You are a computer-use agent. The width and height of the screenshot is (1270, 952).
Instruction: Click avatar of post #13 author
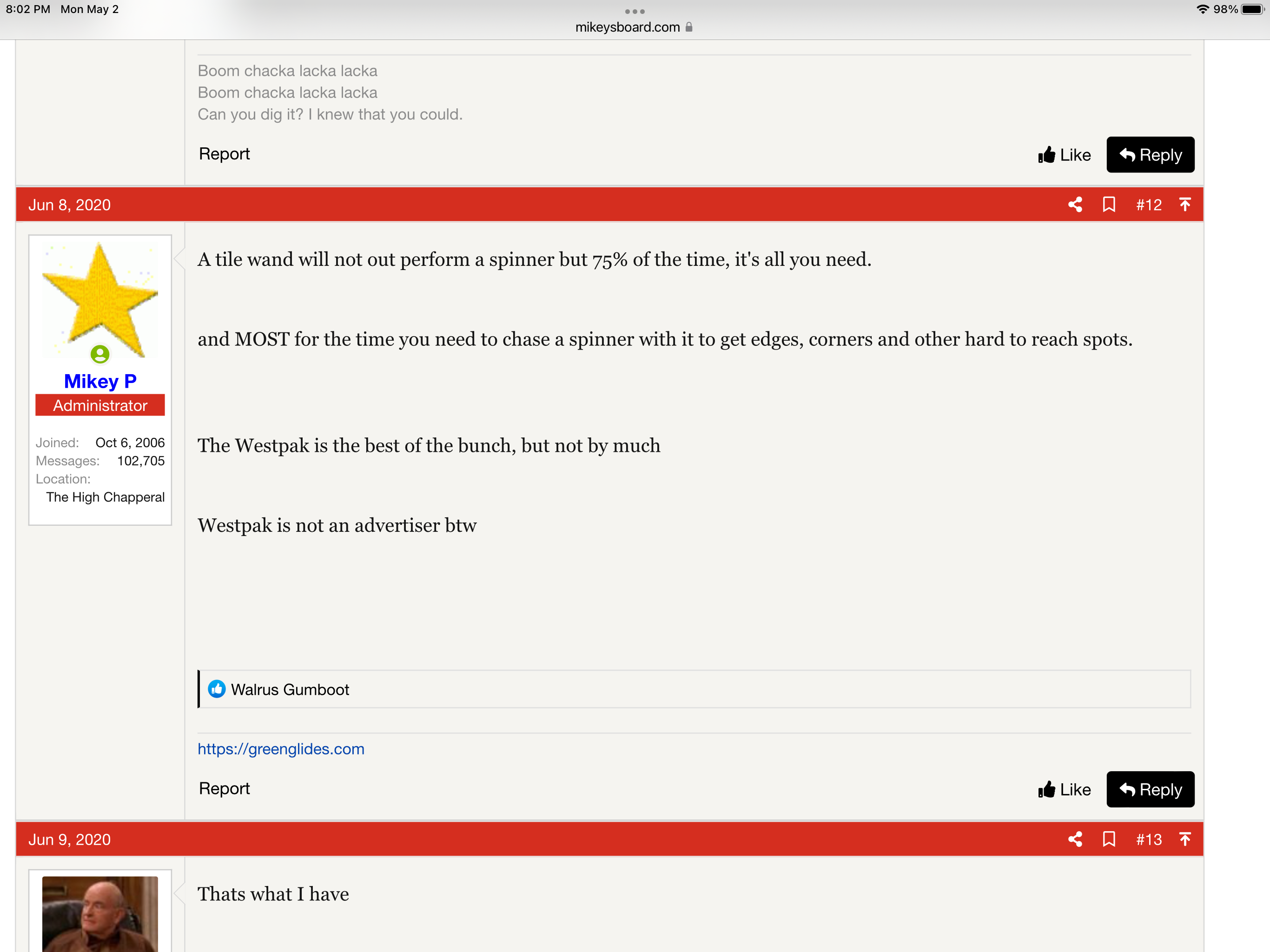coord(100,913)
